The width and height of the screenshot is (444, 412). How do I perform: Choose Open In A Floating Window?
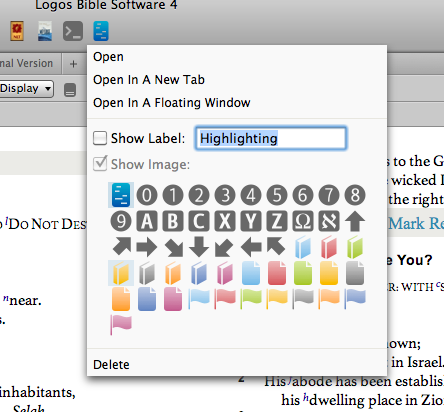pos(172,103)
